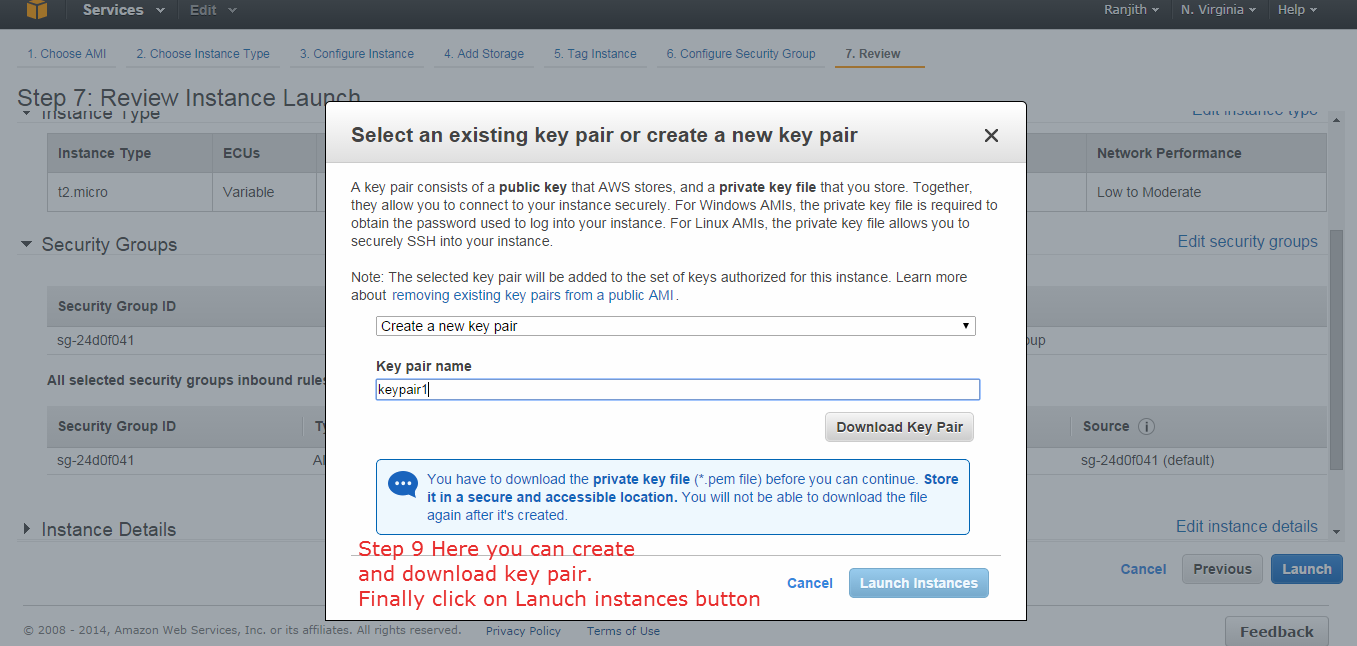
Task: Click the Key pair name input field
Action: tap(678, 390)
